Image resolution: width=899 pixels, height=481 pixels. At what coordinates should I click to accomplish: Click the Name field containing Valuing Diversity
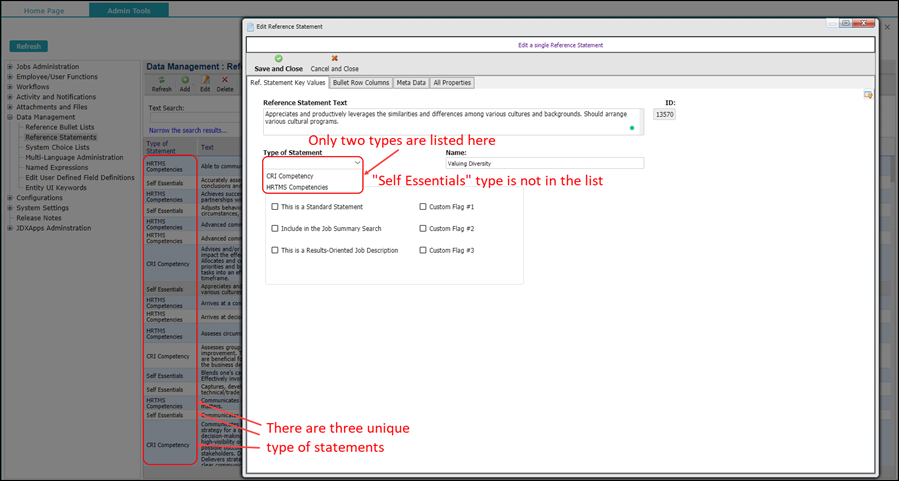click(x=544, y=163)
